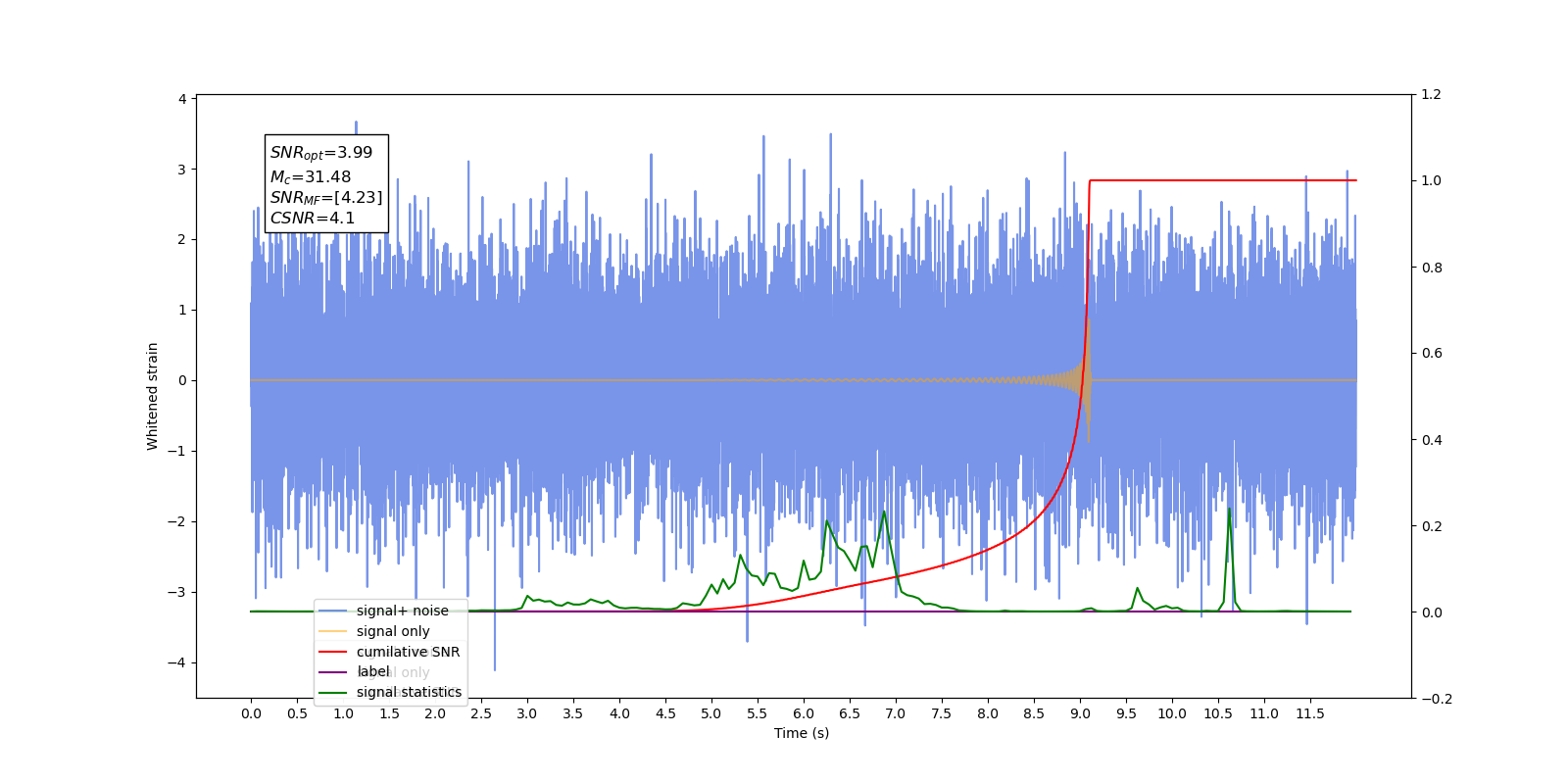Select the SNR_opt=3.99 annotation line
The width and height of the screenshot is (1568, 784).
321,153
